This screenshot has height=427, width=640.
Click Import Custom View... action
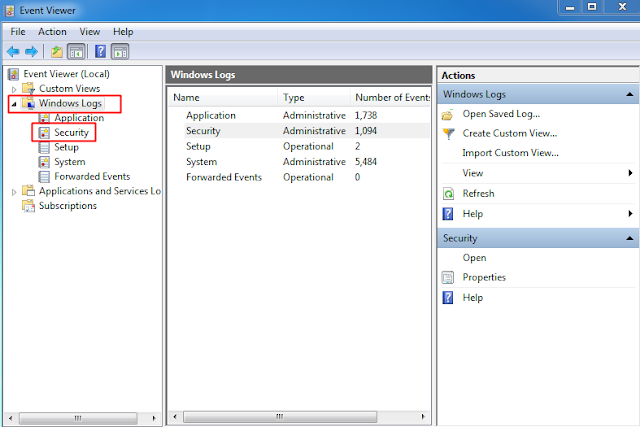(x=510, y=153)
